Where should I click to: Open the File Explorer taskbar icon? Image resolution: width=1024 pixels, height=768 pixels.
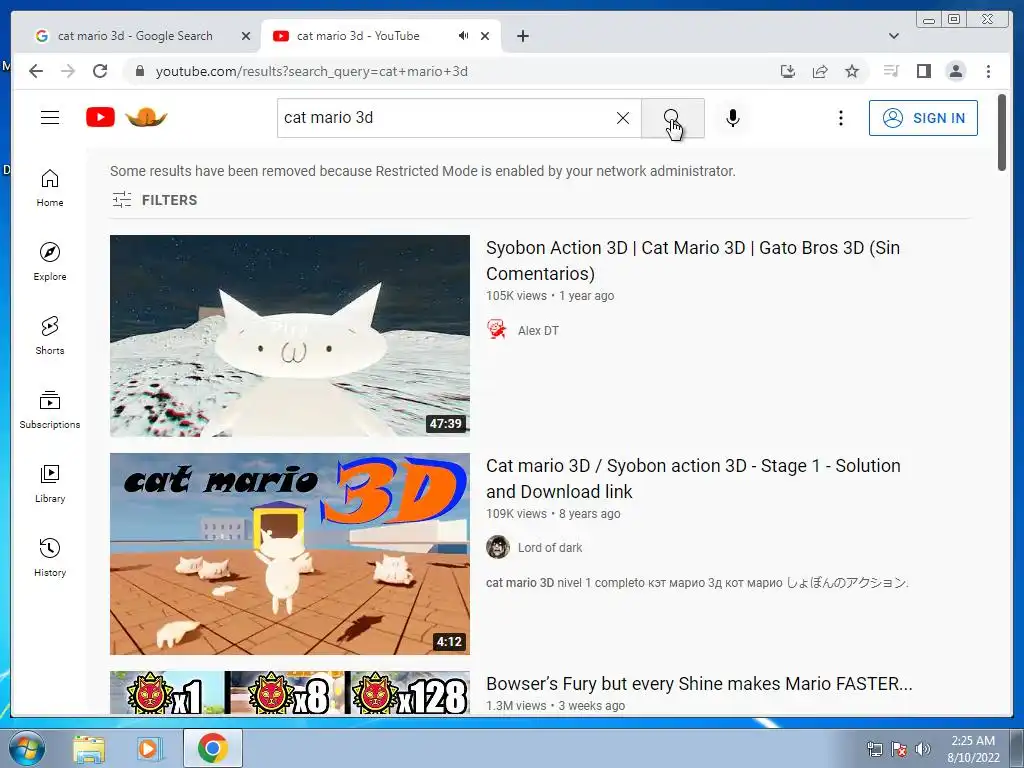pos(89,748)
